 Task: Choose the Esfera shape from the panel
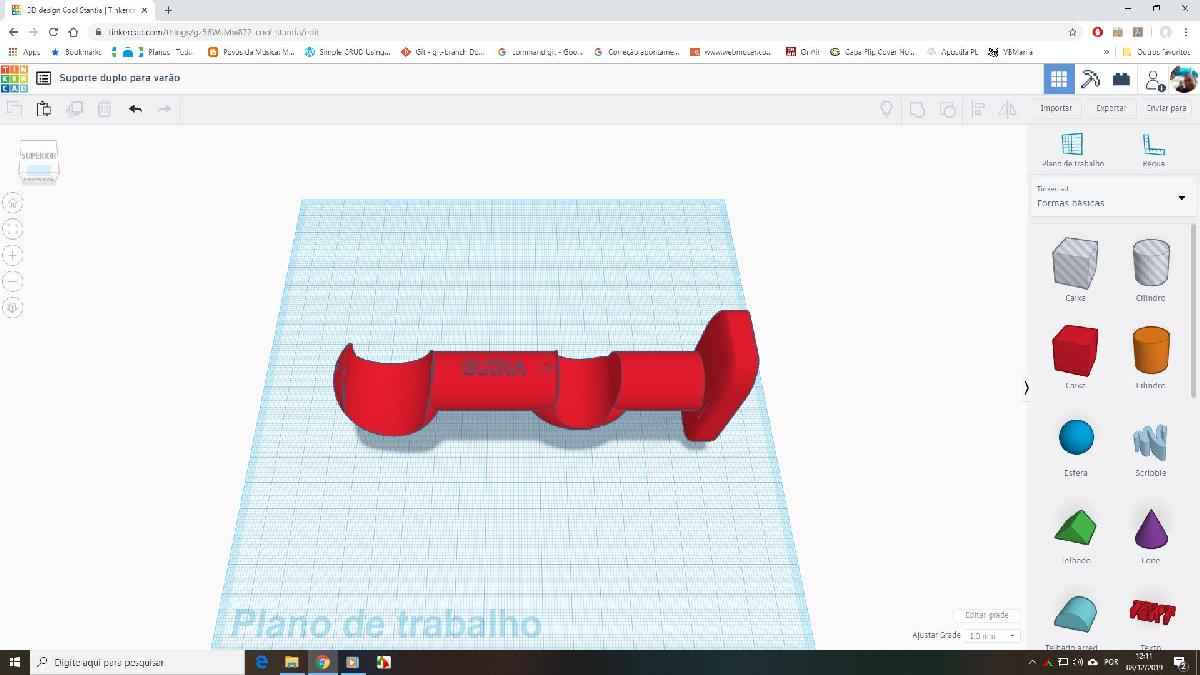point(1074,434)
